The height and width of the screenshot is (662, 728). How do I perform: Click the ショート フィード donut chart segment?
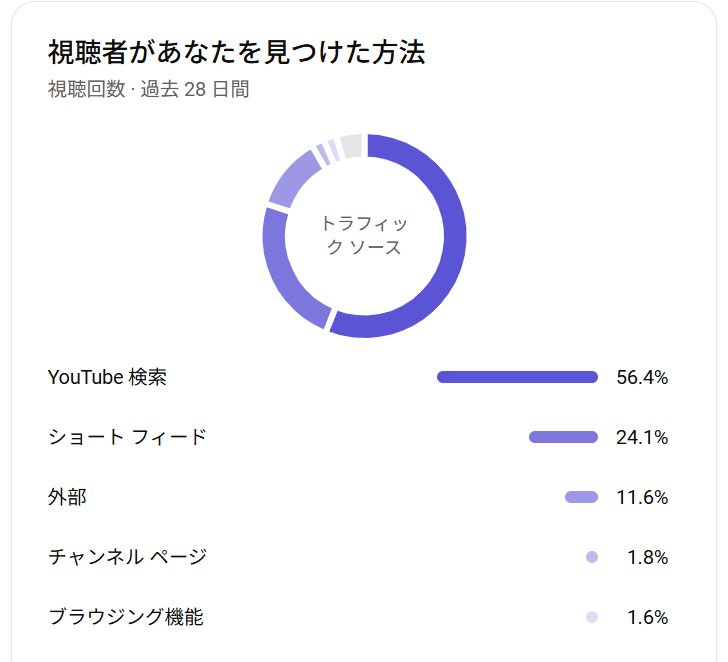pyautogui.click(x=279, y=274)
